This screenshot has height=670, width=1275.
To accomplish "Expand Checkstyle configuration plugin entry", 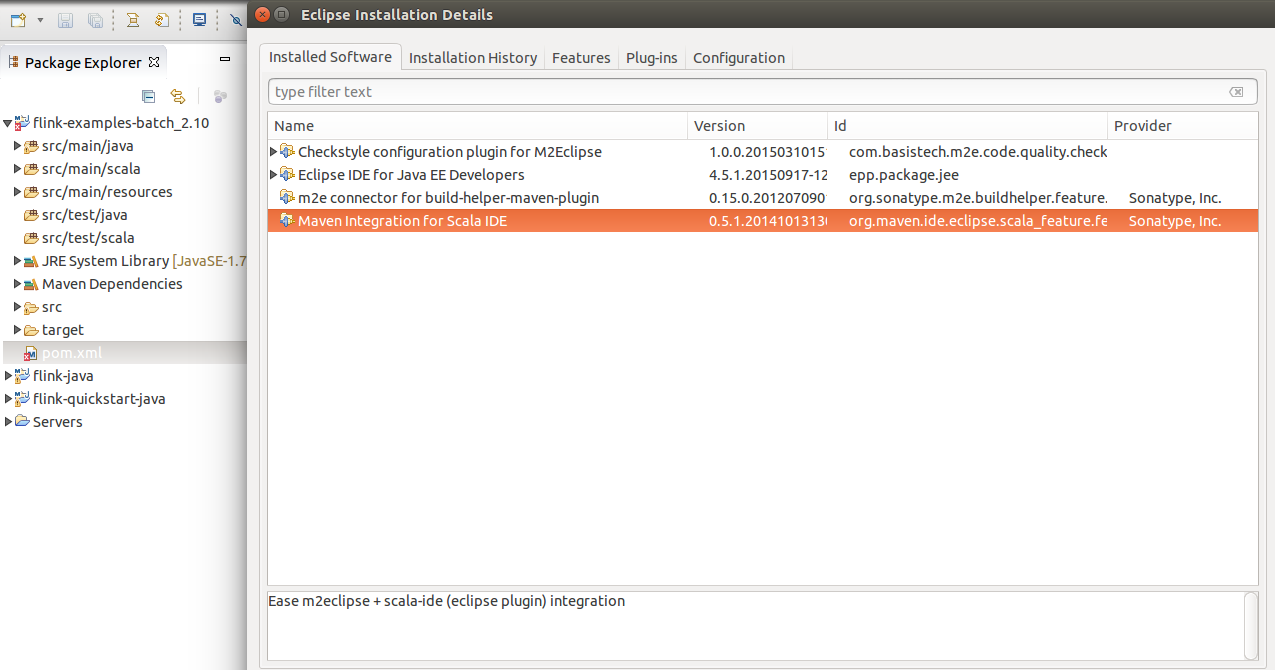I will [274, 152].
